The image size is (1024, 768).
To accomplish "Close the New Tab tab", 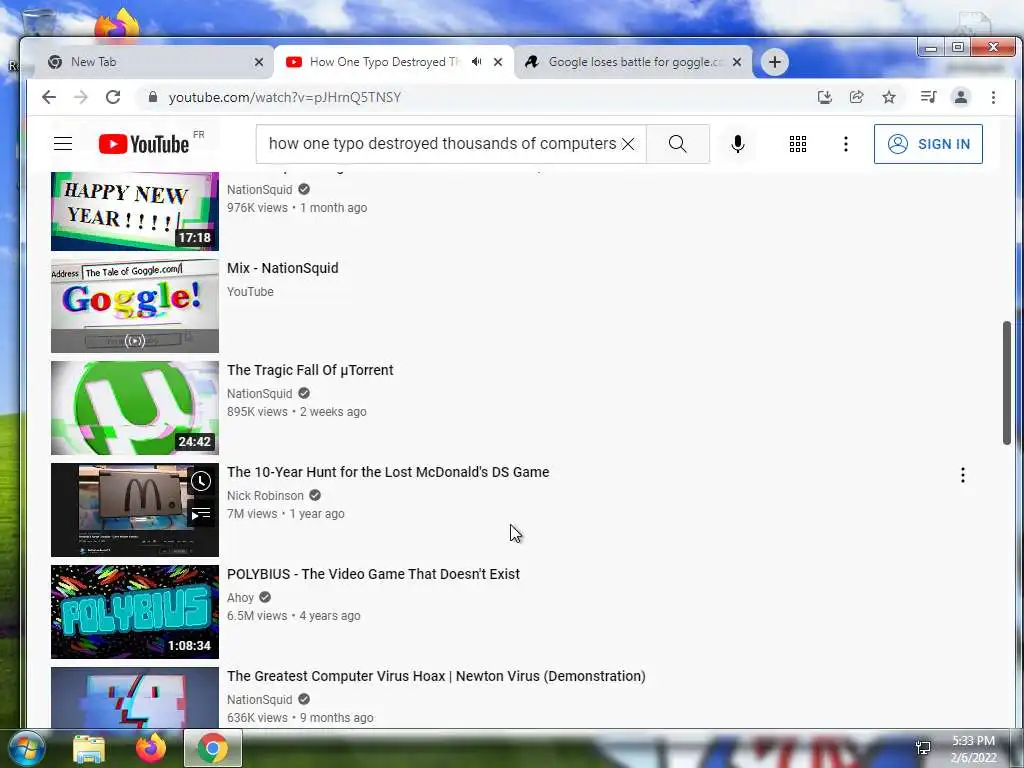I will (259, 62).
